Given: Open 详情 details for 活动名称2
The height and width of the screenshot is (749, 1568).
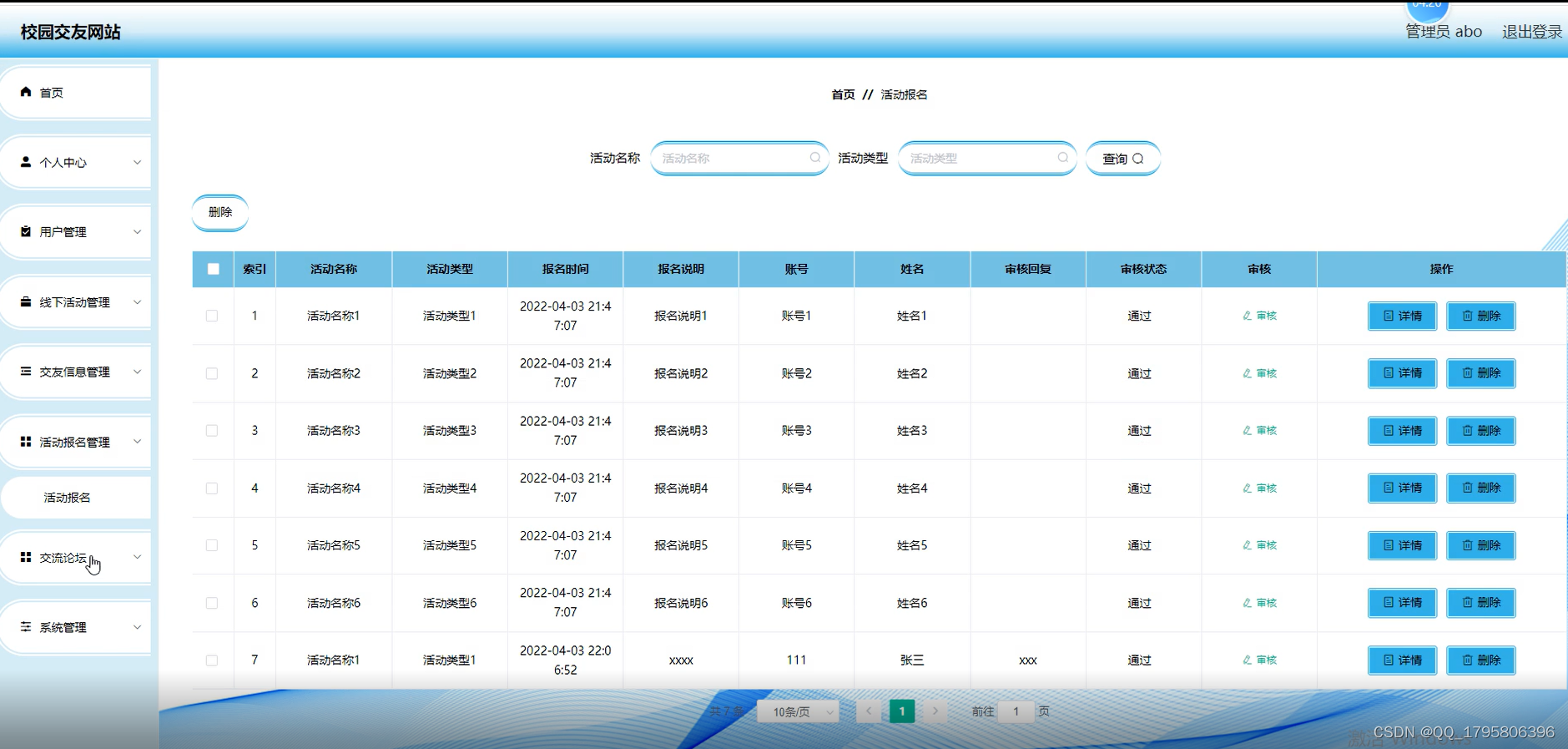Looking at the screenshot, I should point(1402,373).
